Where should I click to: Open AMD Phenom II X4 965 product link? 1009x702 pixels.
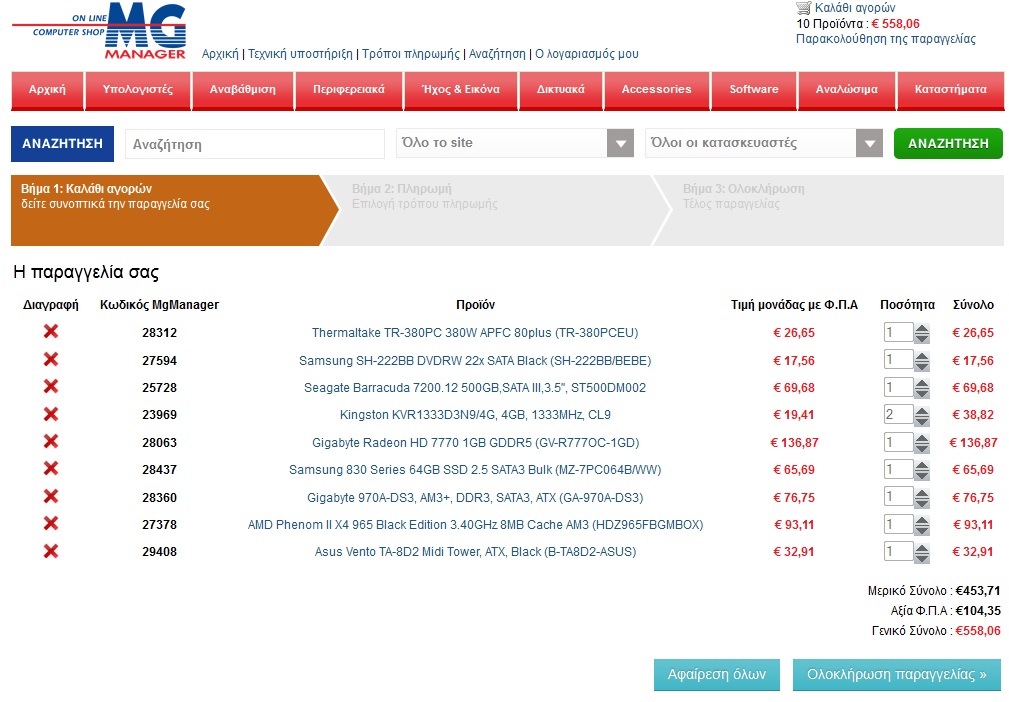475,525
